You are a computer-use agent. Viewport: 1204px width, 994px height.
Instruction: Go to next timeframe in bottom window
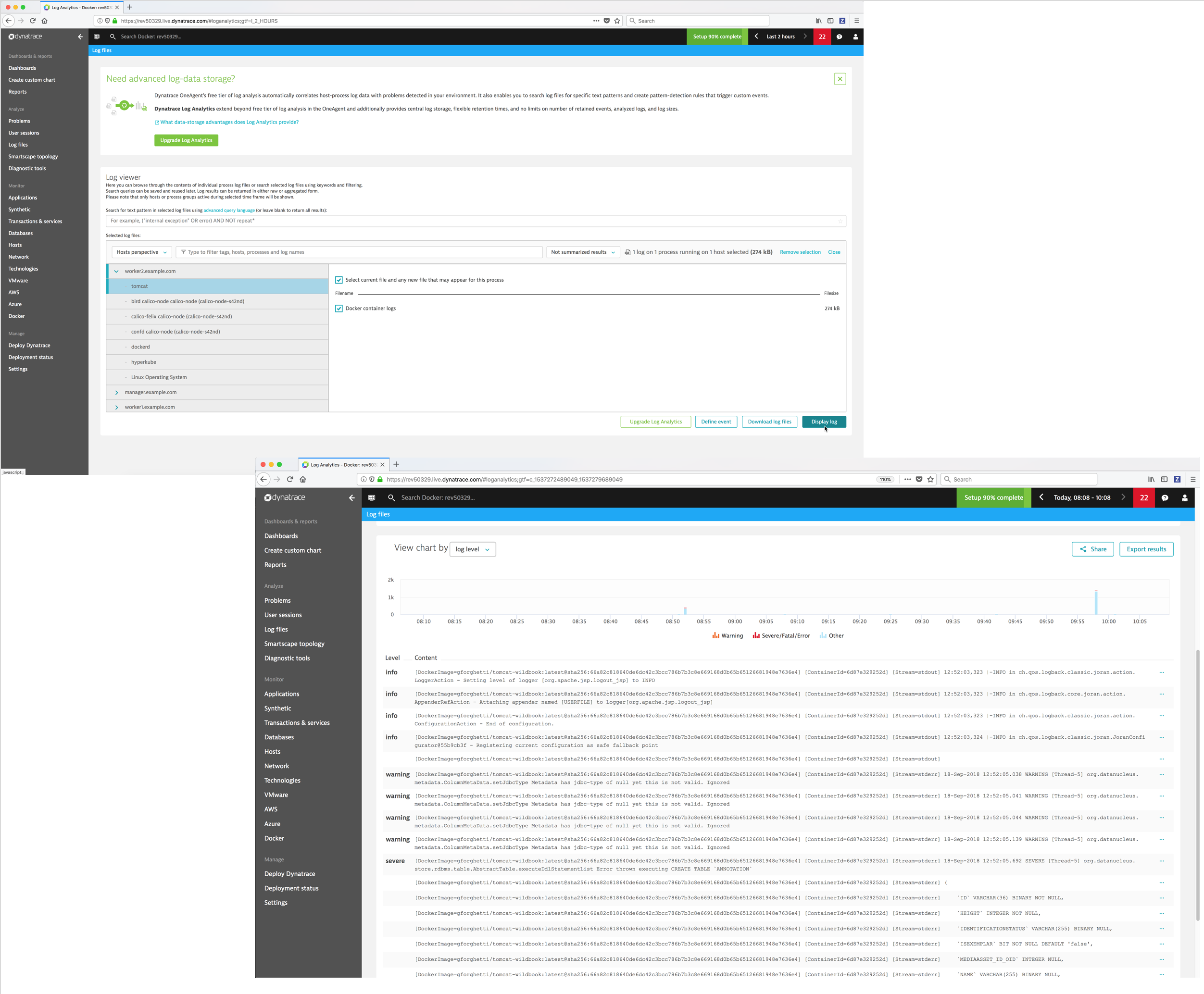1123,497
